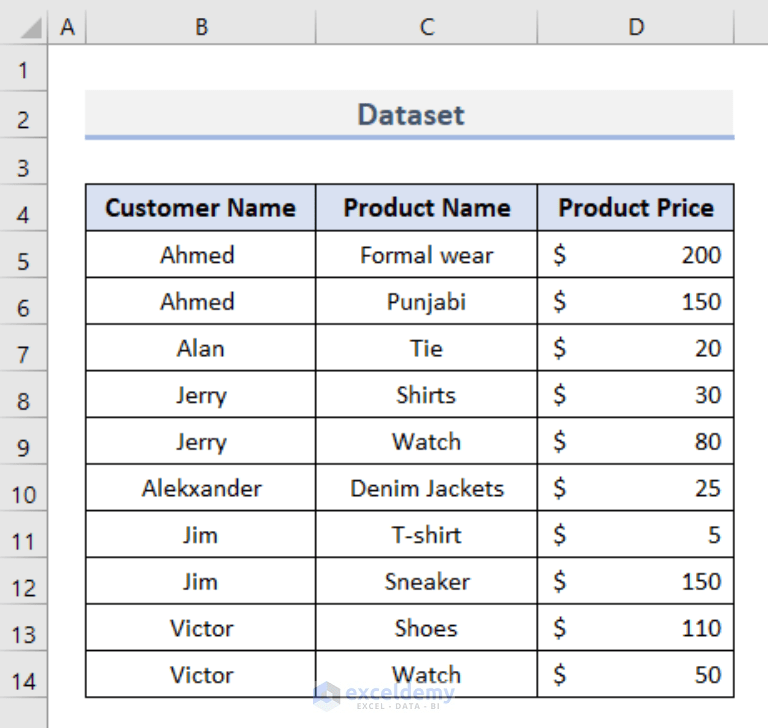The height and width of the screenshot is (728, 768).
Task: Click the $5 price cell
Action: pos(636,534)
